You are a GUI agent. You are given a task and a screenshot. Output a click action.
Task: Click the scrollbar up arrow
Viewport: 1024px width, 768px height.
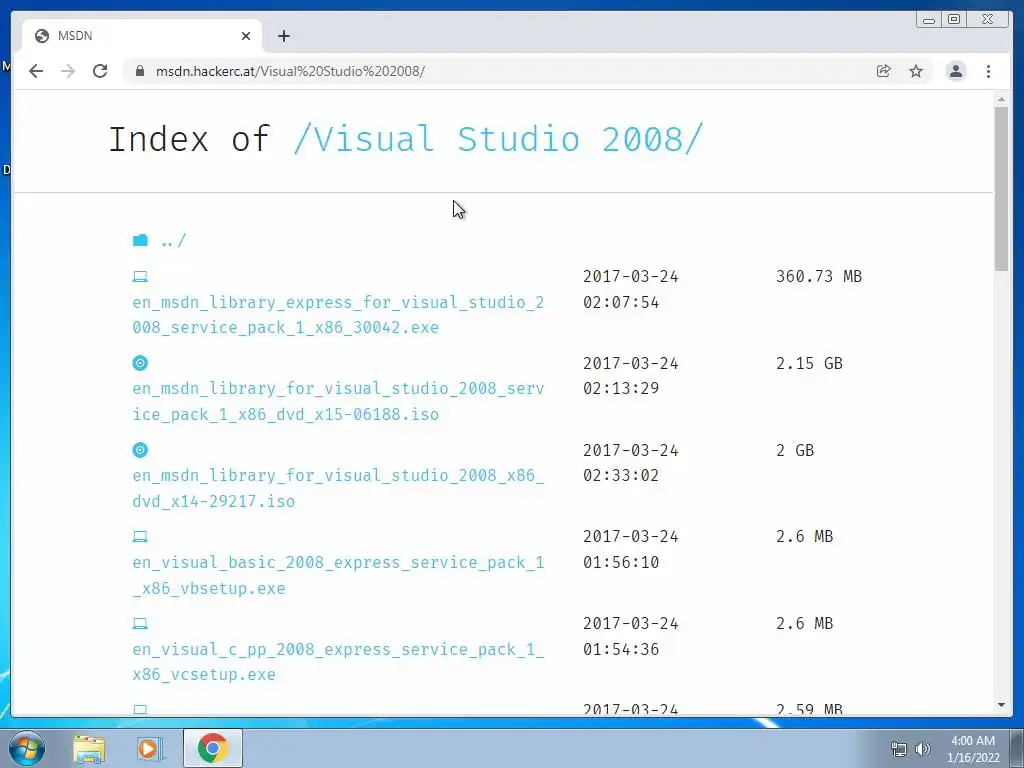click(1001, 99)
